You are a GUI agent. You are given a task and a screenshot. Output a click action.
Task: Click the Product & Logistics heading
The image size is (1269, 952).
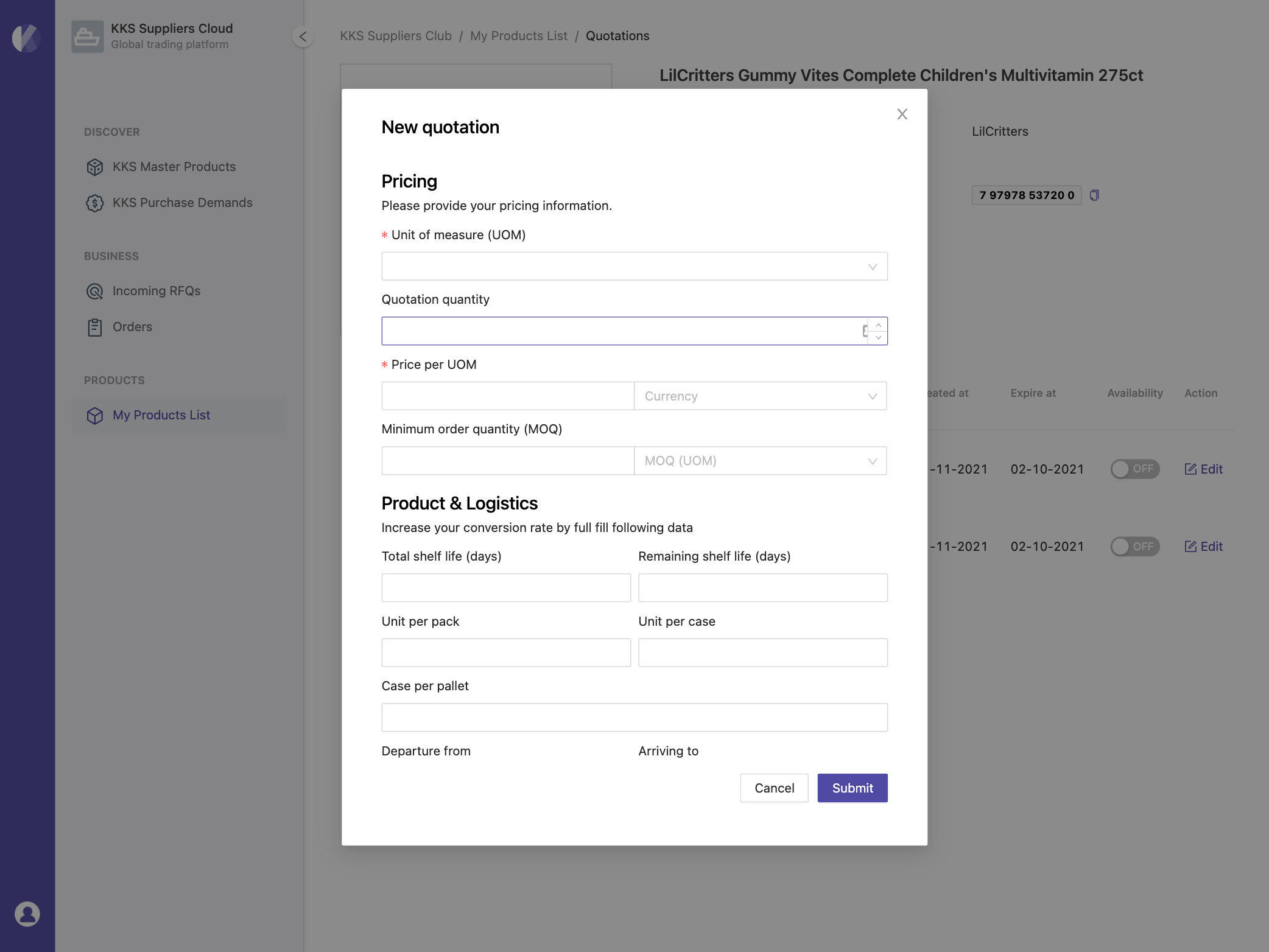(x=460, y=503)
